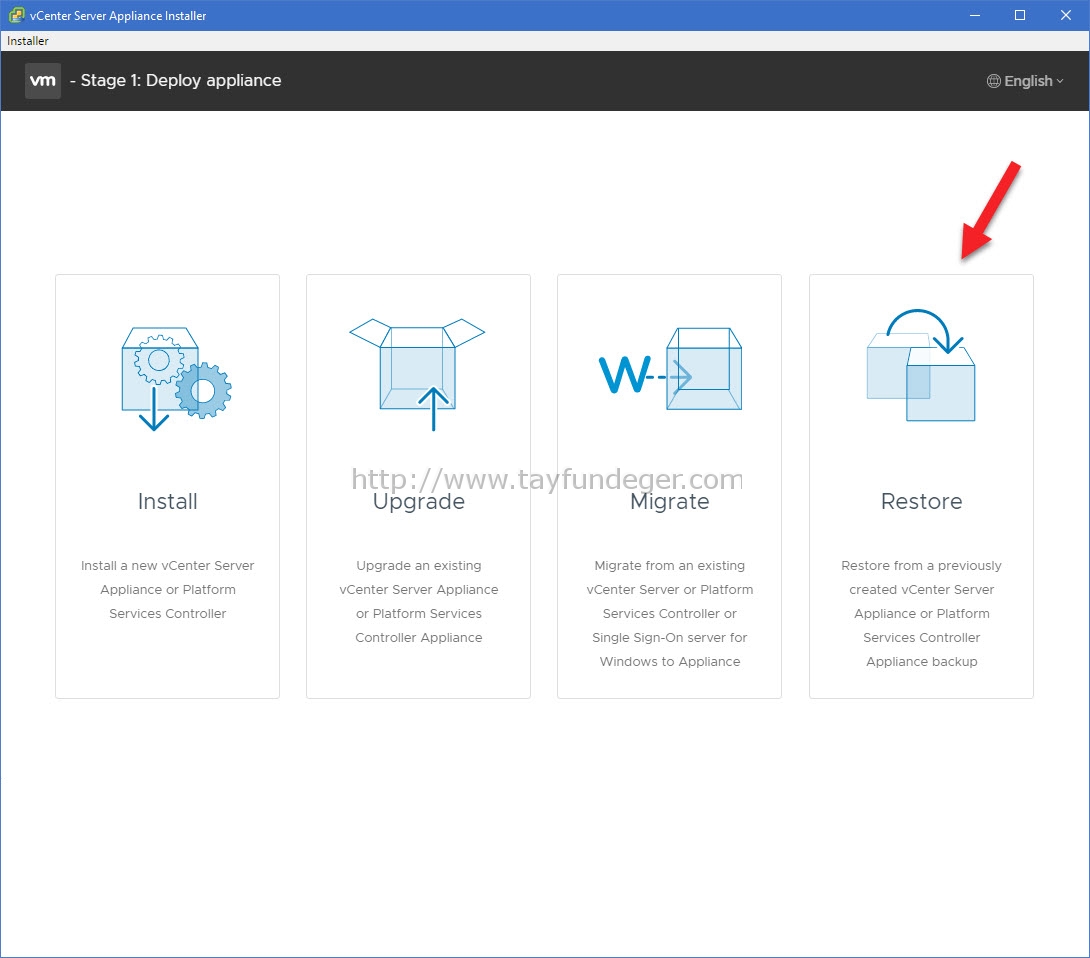Screen dimensions: 1090x958
Task: Select the Install heading
Action: coord(168,501)
